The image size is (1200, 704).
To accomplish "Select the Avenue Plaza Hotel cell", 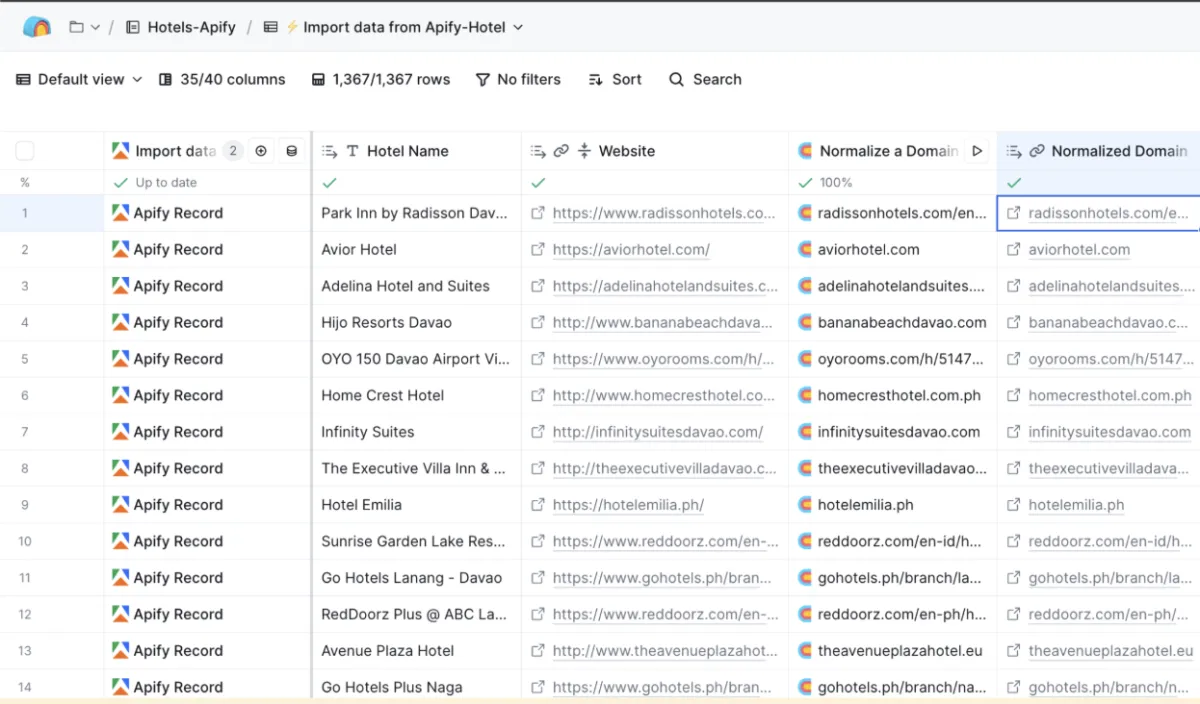I will point(417,651).
